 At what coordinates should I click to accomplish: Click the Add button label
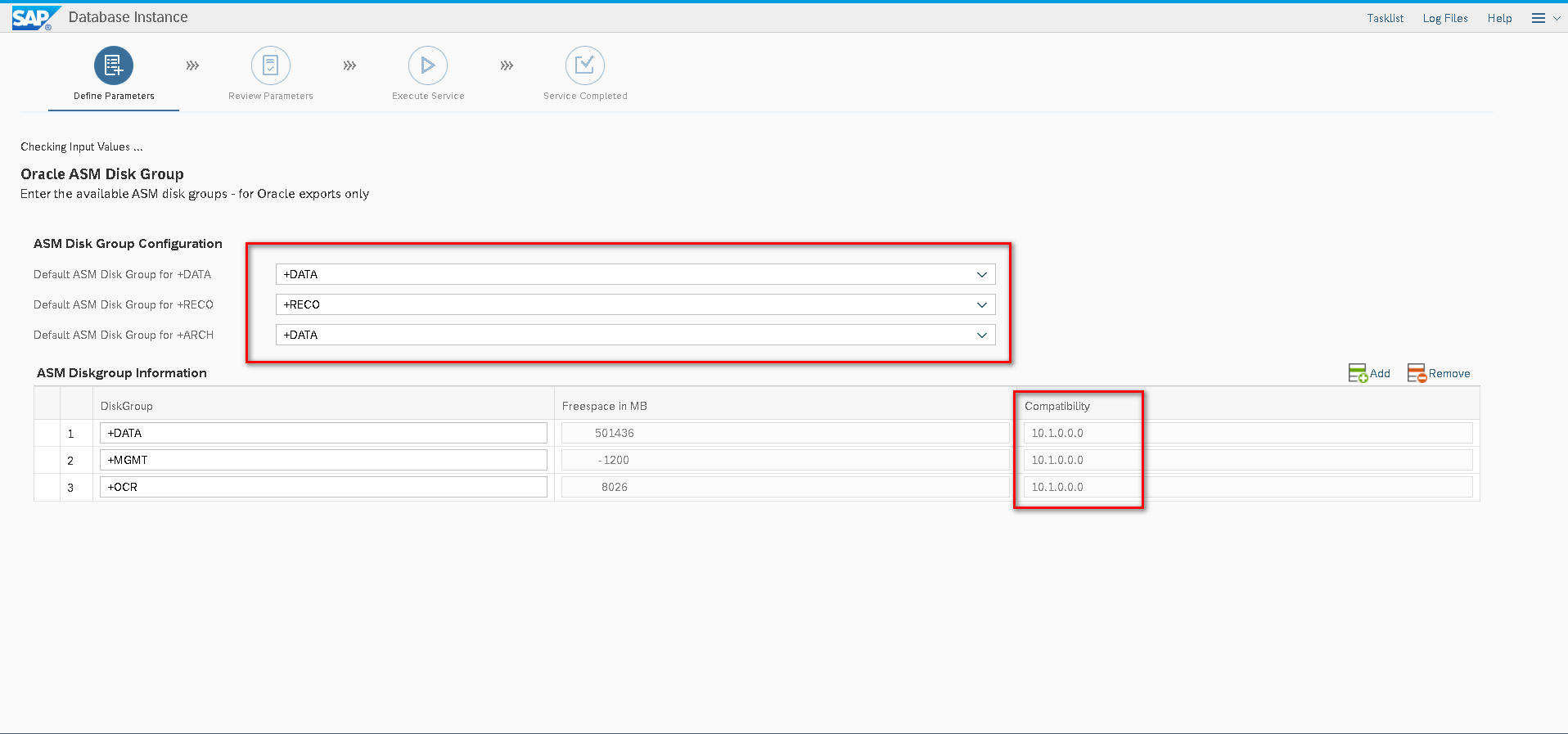point(1380,373)
